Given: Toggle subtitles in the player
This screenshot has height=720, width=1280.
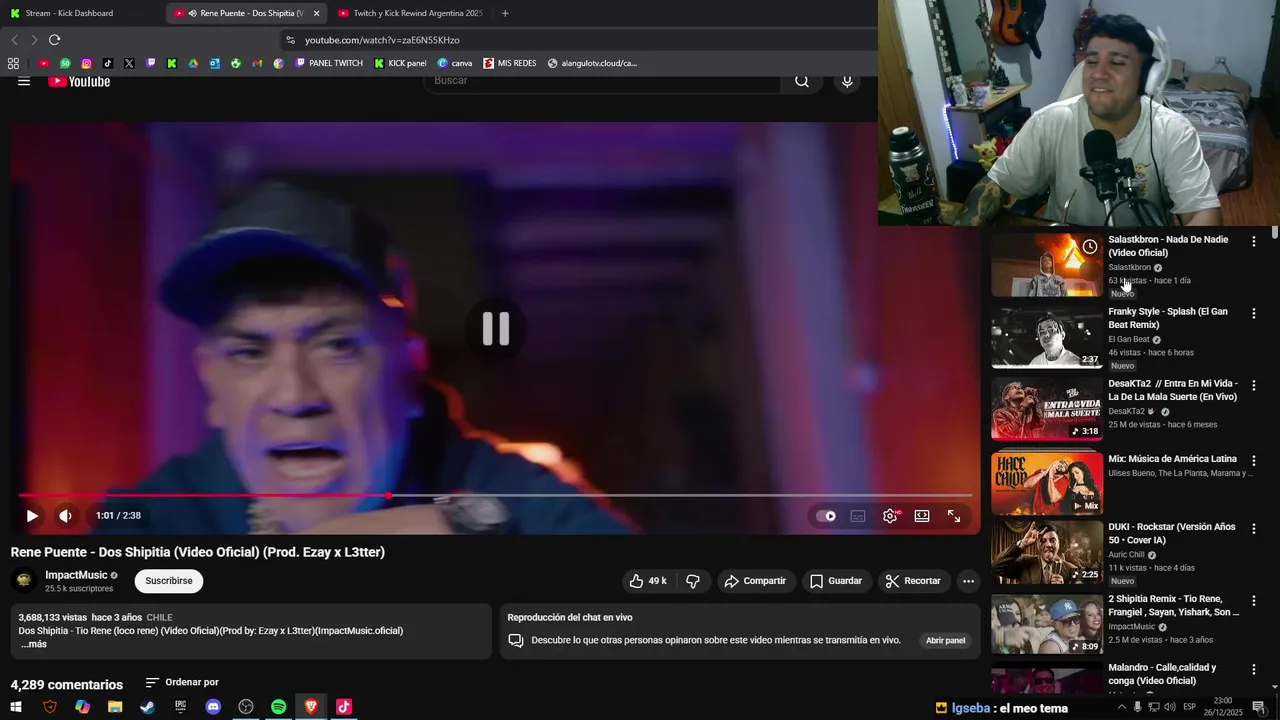Looking at the screenshot, I should point(858,516).
